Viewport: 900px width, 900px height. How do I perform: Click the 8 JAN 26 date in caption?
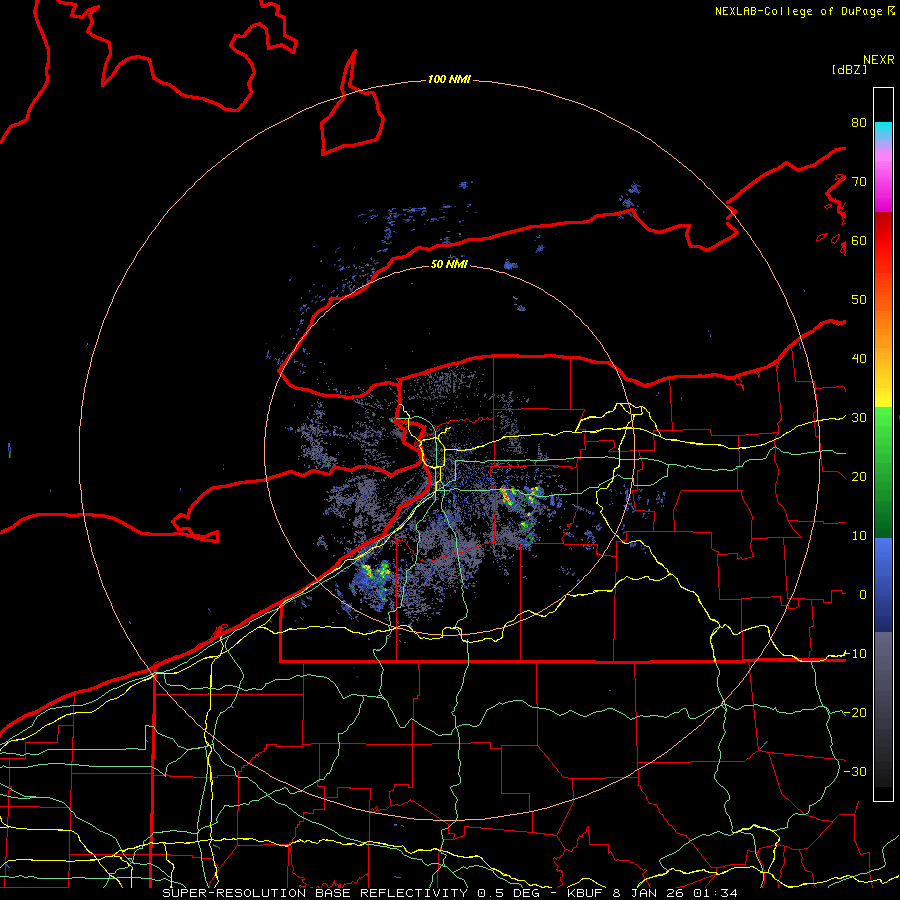[649, 893]
